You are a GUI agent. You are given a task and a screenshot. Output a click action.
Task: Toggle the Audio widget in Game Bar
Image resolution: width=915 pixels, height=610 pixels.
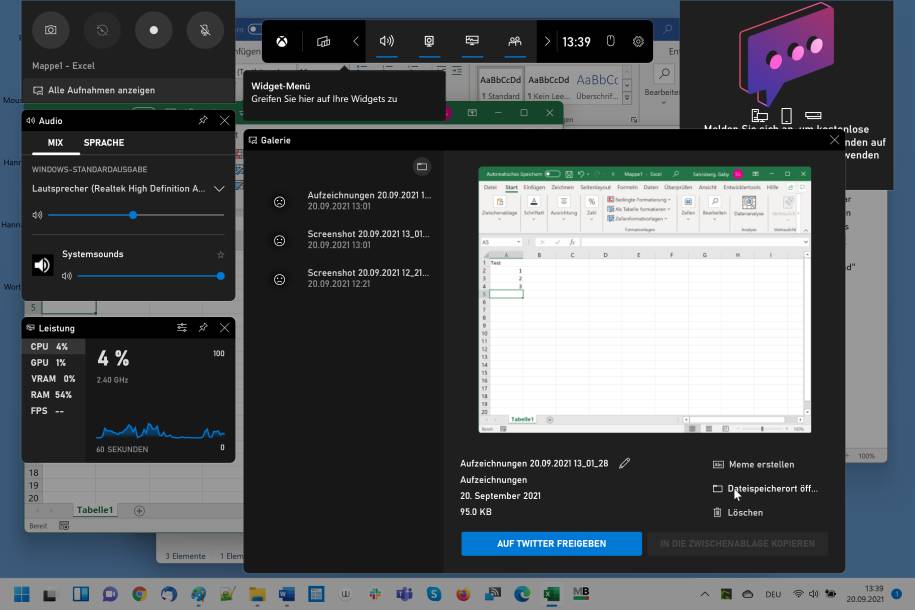pos(387,42)
